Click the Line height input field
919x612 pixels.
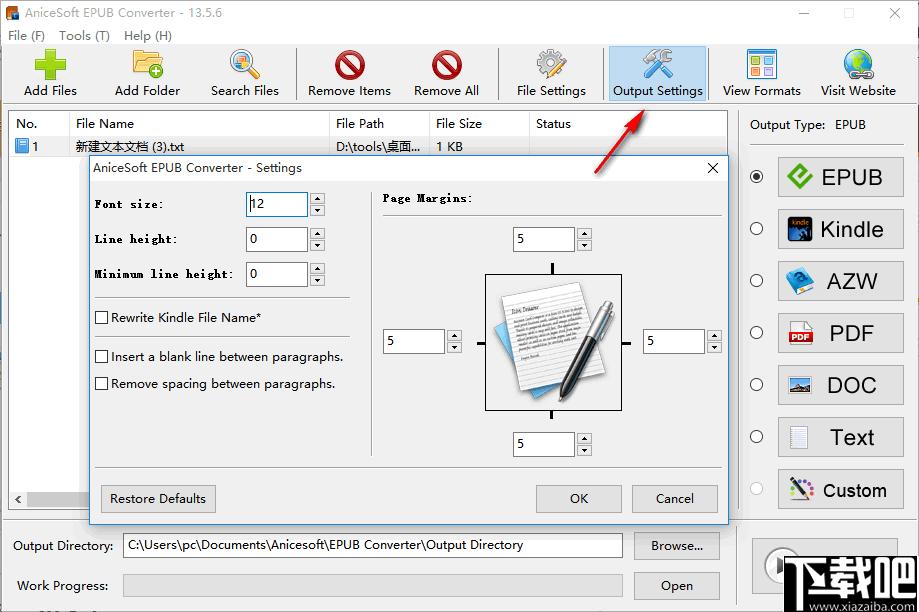coord(277,239)
